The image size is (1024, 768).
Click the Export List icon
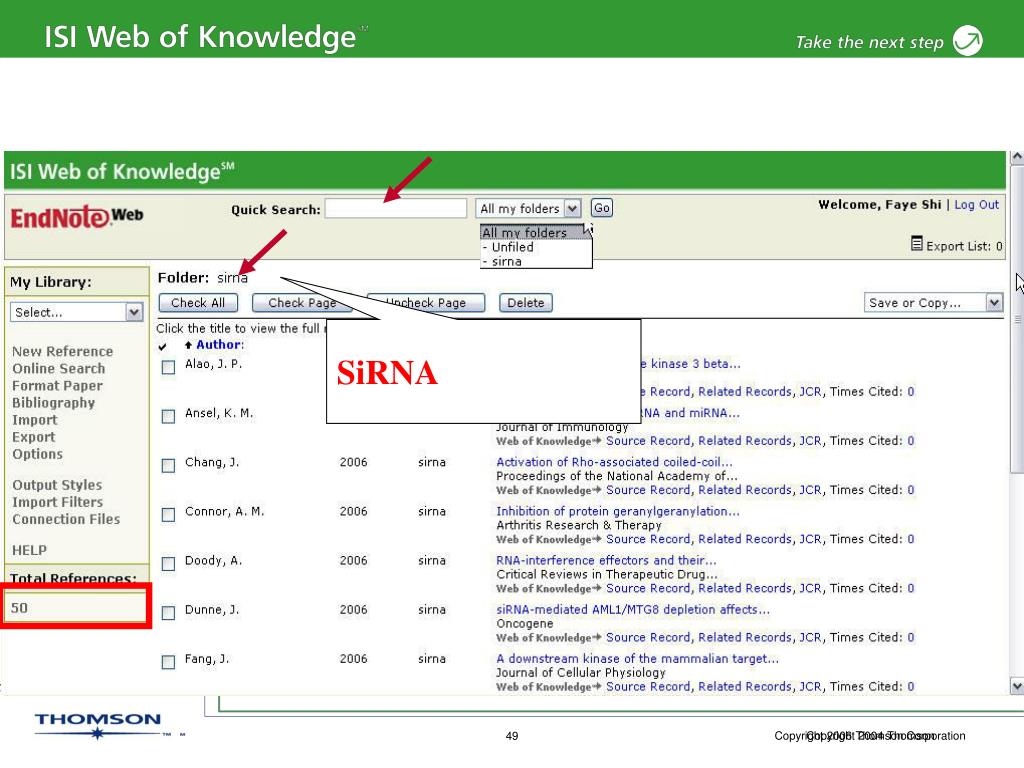(x=917, y=244)
